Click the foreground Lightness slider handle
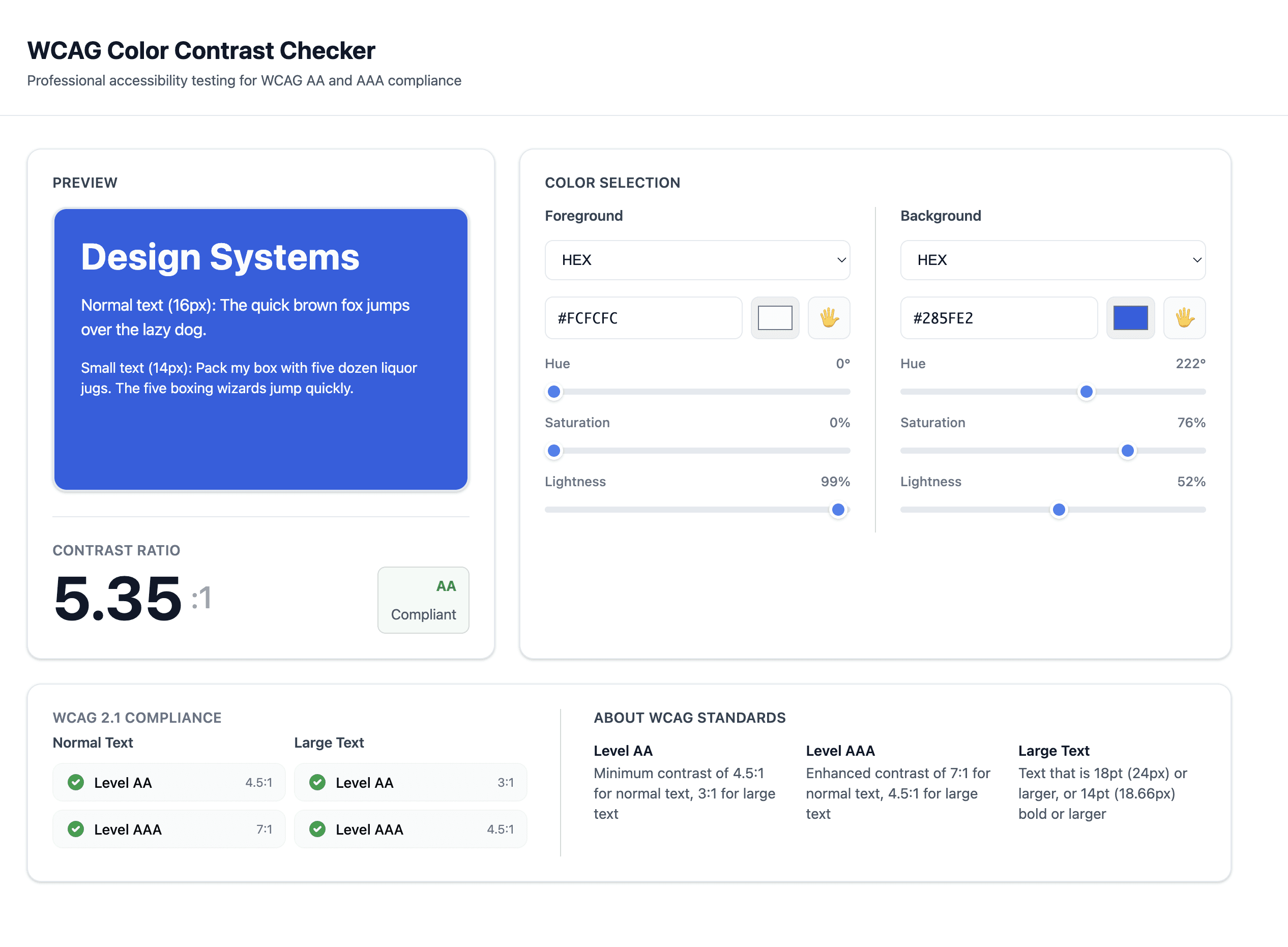Image resolution: width=1288 pixels, height=947 pixels. tap(837, 510)
